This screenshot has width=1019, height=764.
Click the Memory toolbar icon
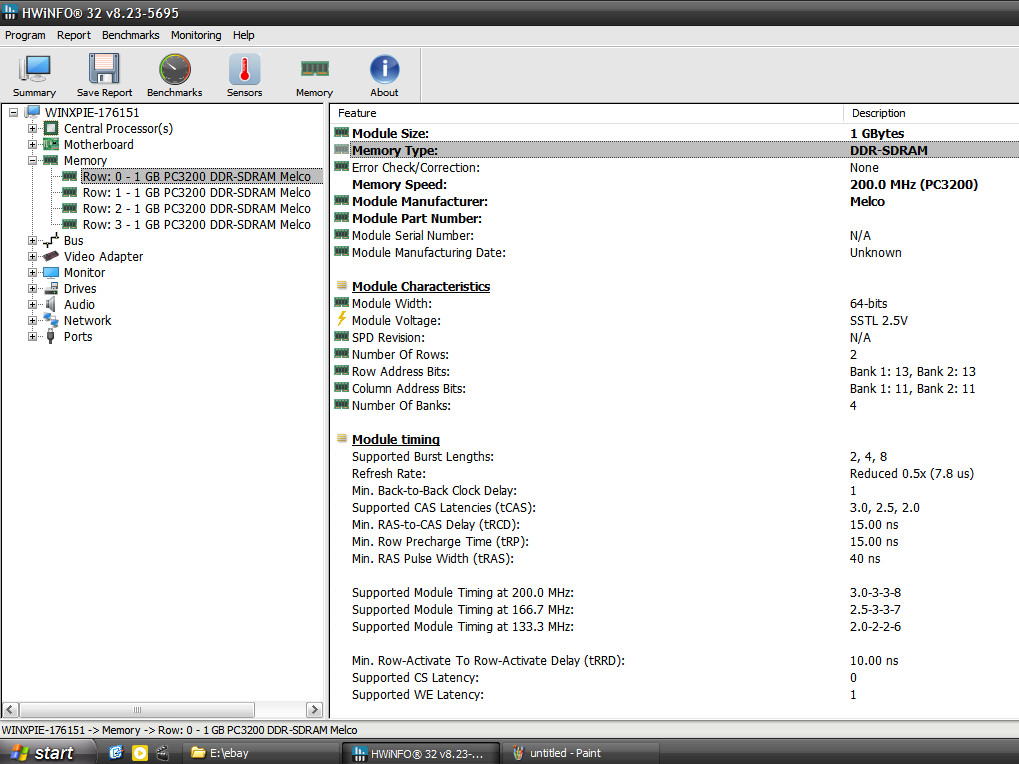coord(314,75)
